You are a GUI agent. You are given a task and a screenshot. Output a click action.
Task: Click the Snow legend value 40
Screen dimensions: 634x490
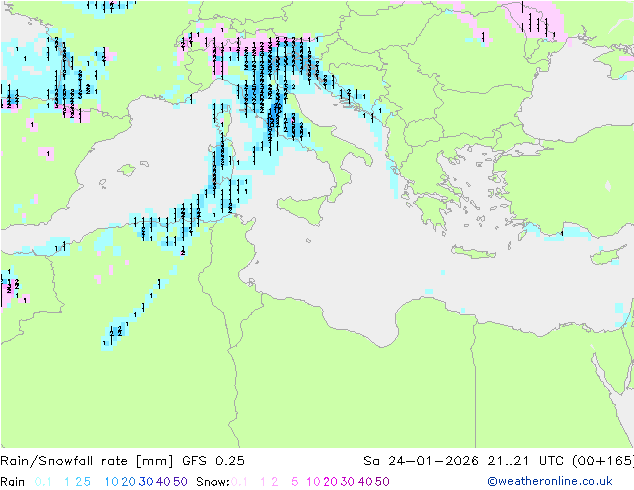pyautogui.click(x=365, y=482)
